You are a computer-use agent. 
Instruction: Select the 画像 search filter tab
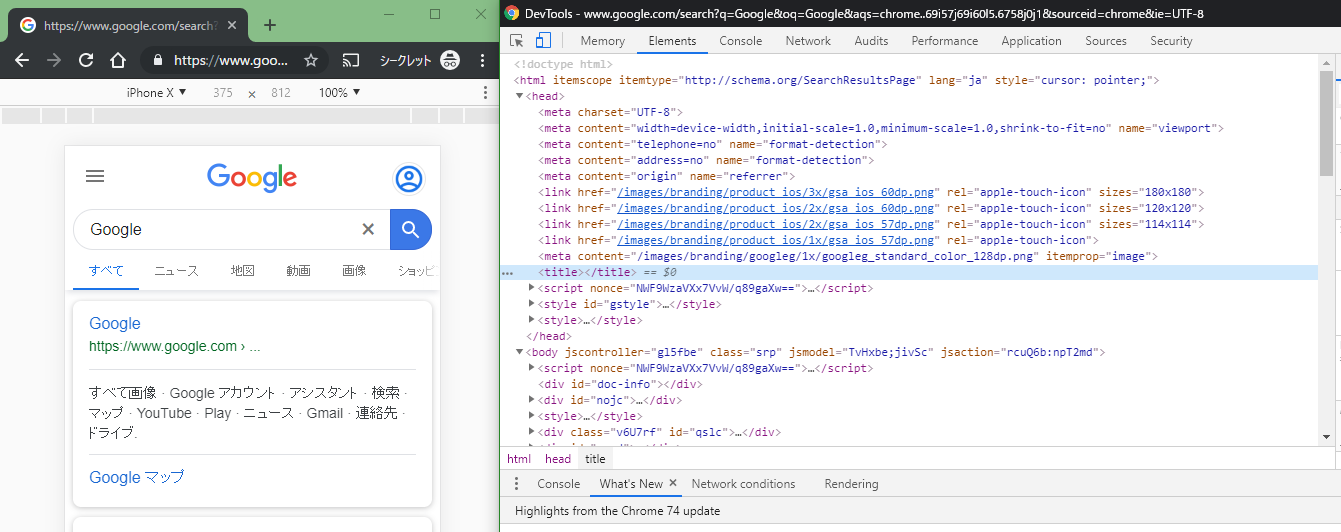[354, 271]
